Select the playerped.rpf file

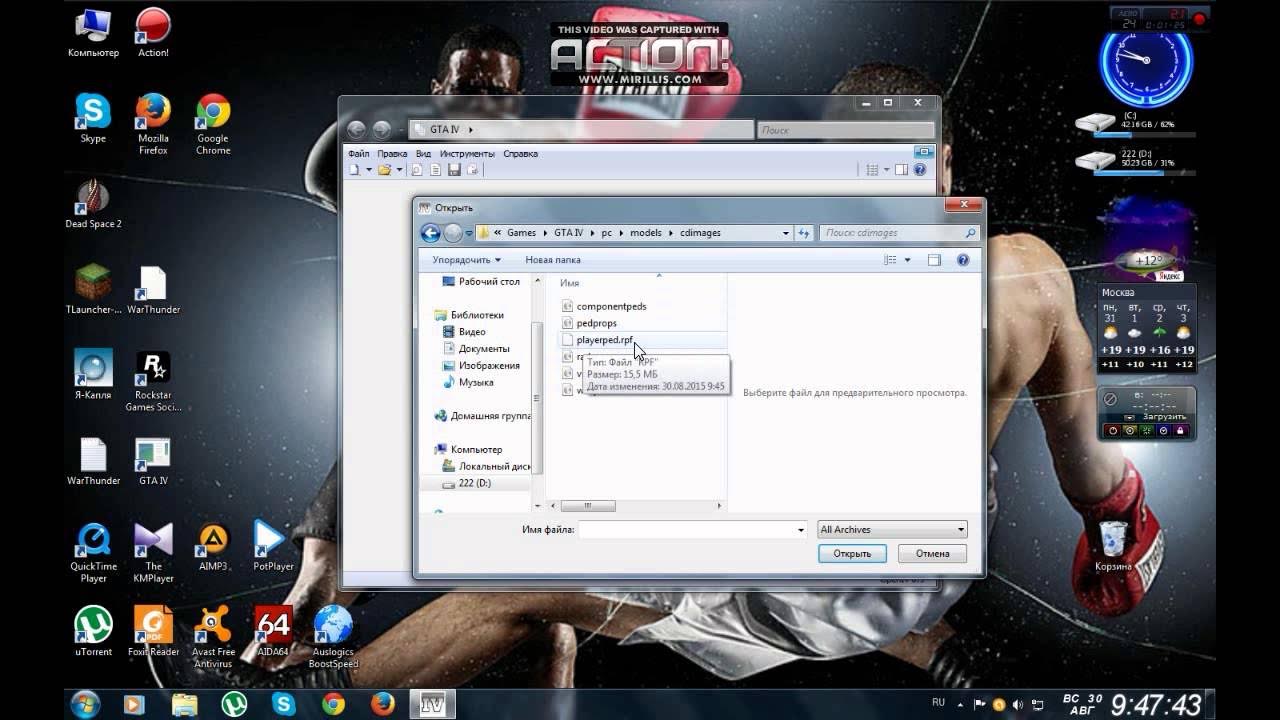[597, 340]
